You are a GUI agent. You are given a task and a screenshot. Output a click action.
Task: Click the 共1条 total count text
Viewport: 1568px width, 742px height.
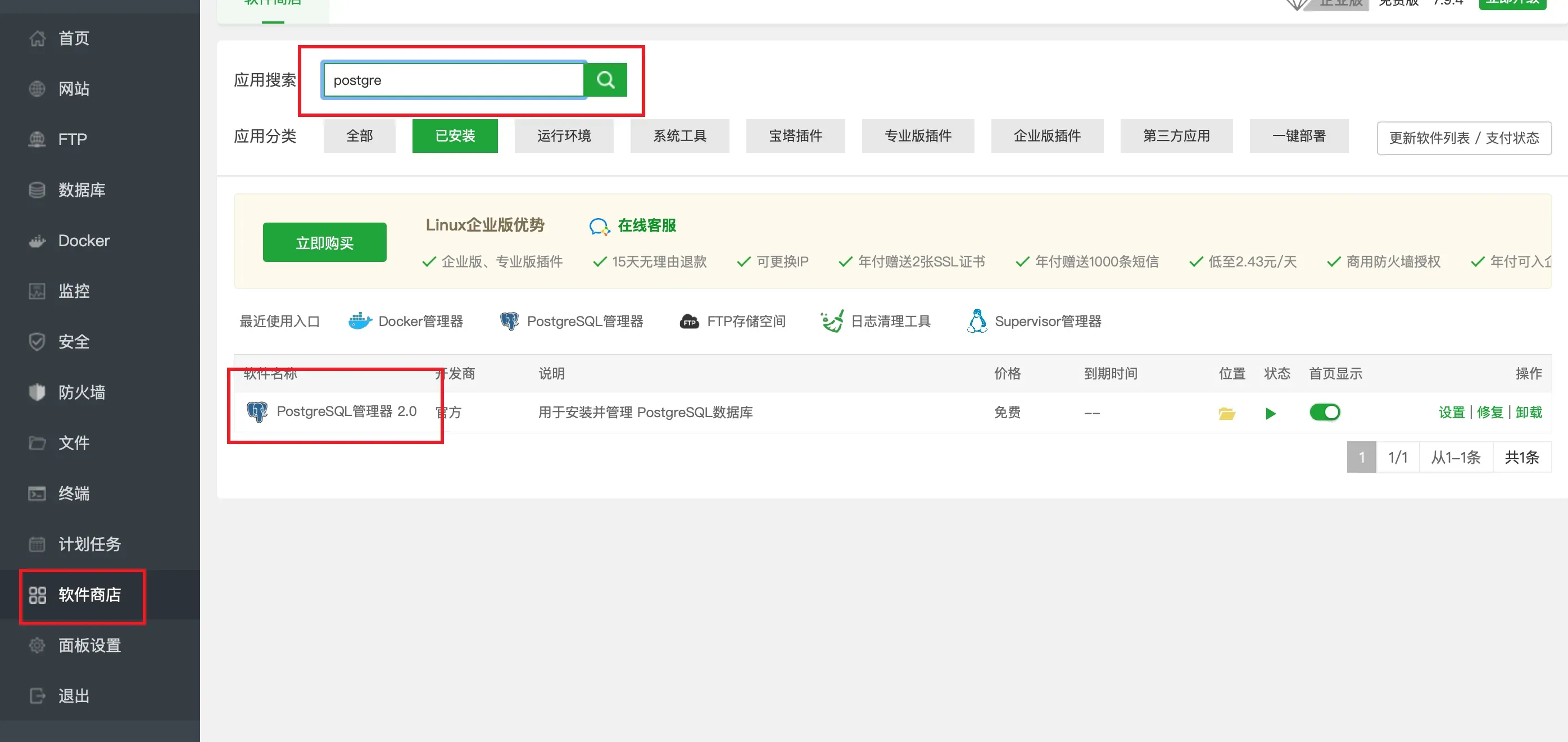(x=1521, y=457)
